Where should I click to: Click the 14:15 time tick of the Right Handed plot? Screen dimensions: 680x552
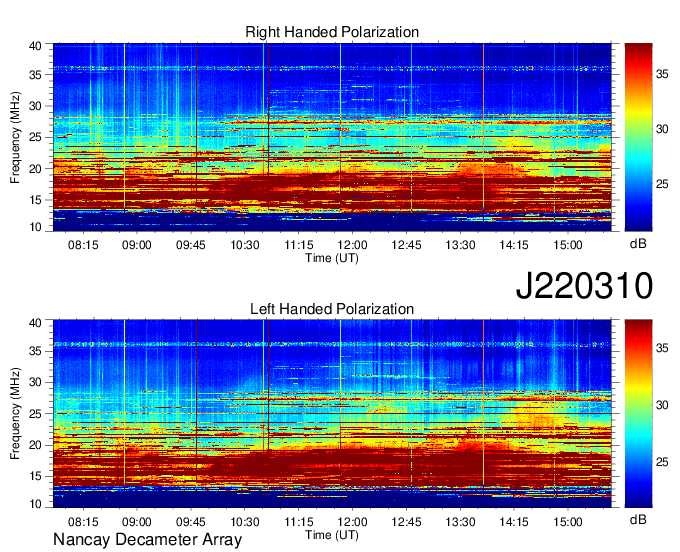point(514,245)
